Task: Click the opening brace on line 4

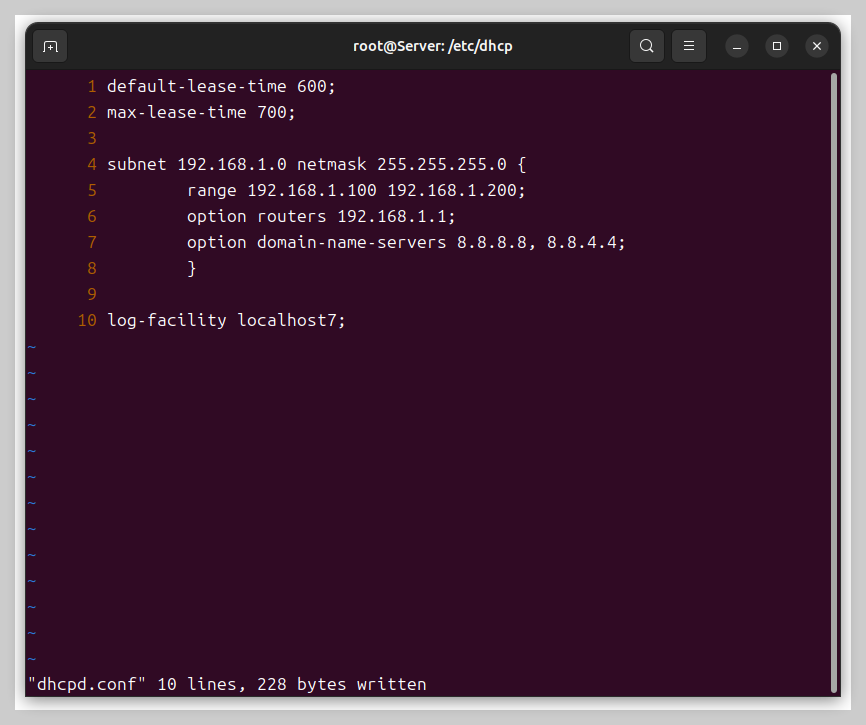Action: coord(522,165)
